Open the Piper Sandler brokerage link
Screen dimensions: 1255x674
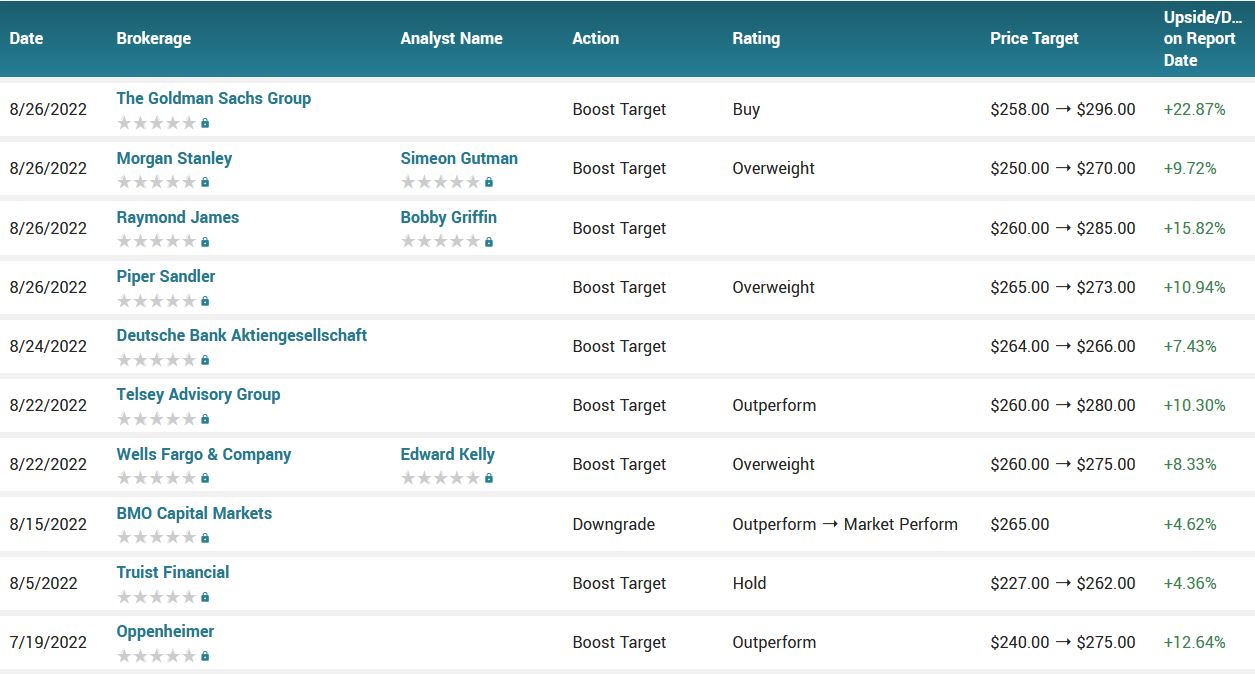166,276
